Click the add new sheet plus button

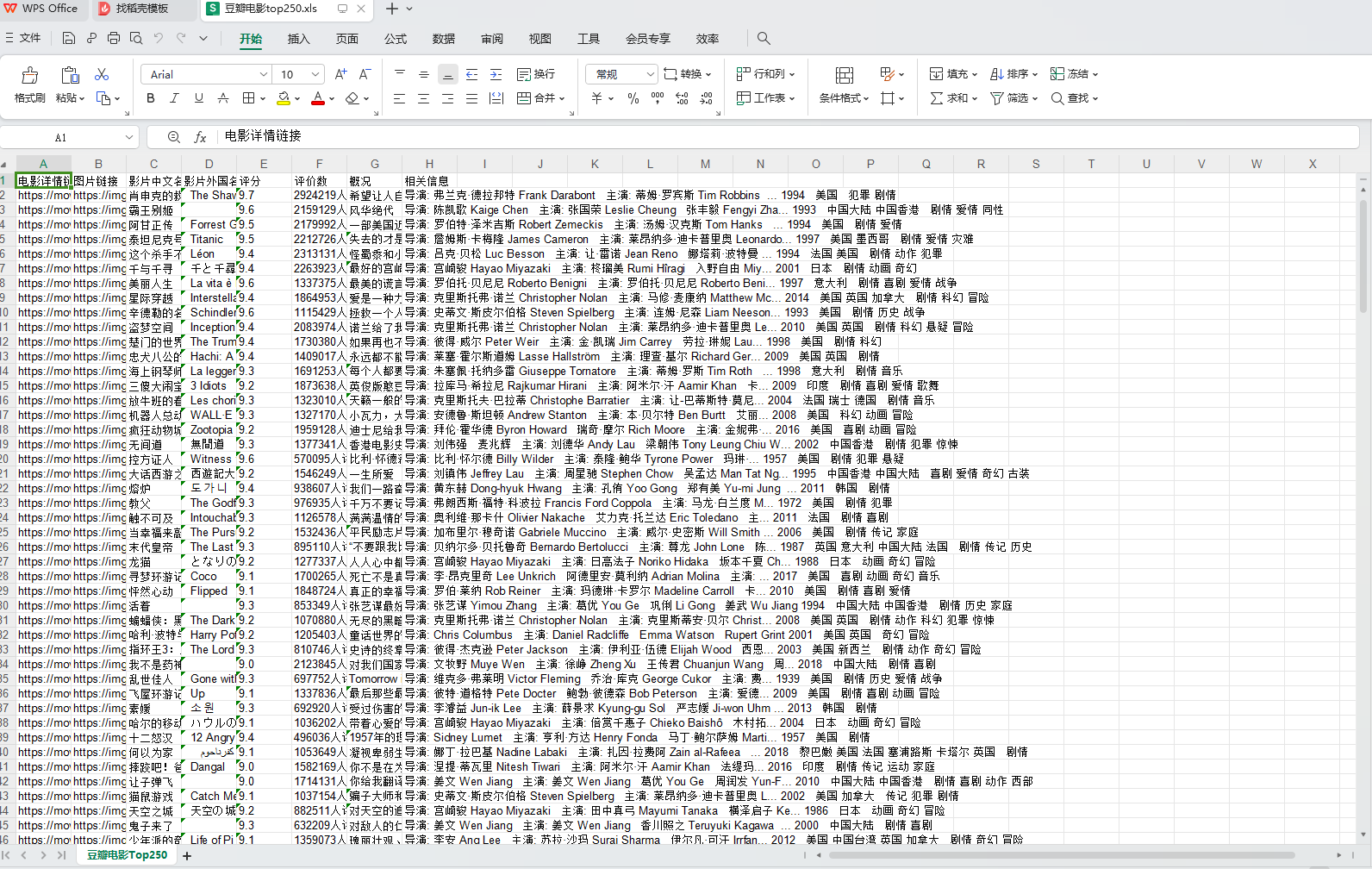coord(187,856)
